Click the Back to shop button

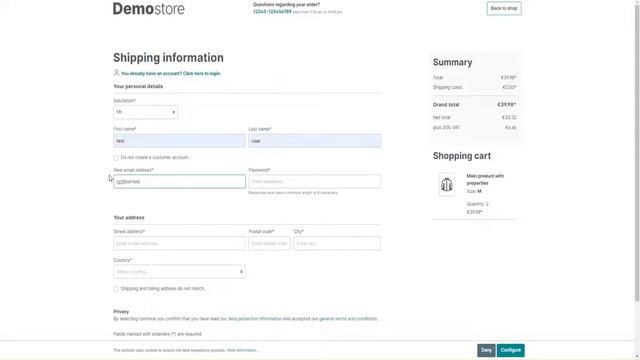pos(504,9)
